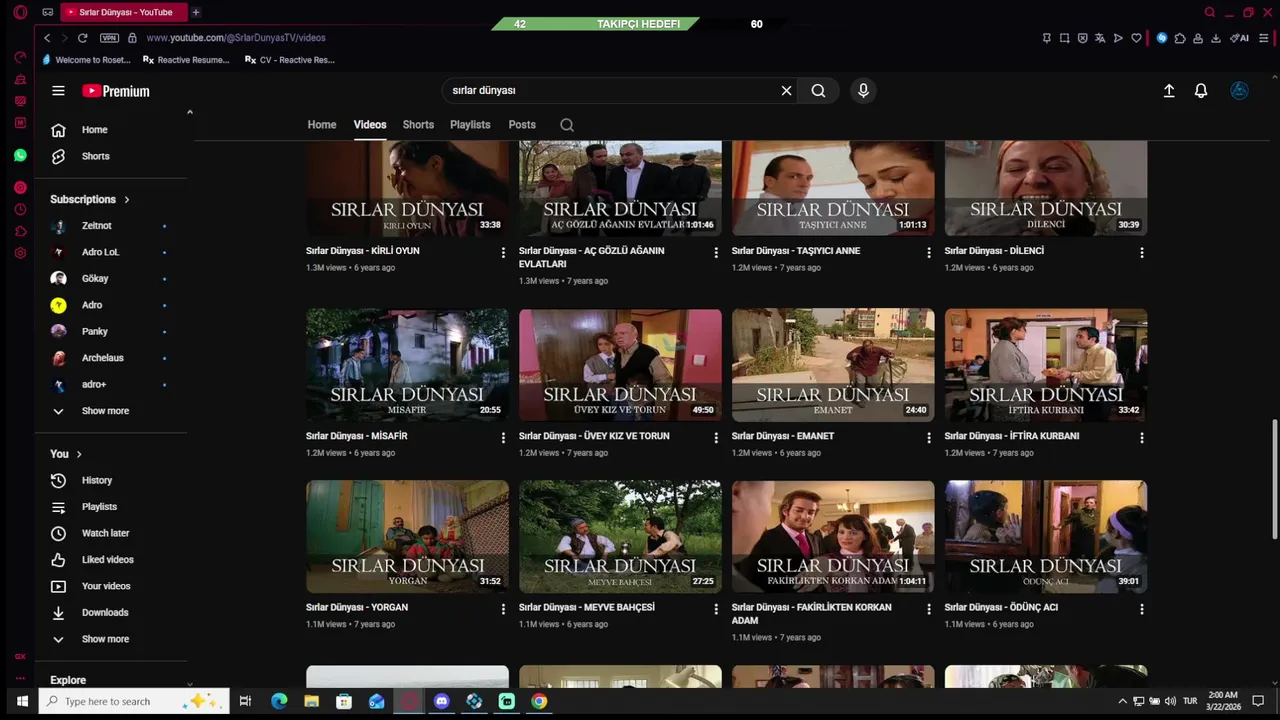1280x720 pixels.
Task: Start voice search with microphone icon
Action: (x=863, y=91)
